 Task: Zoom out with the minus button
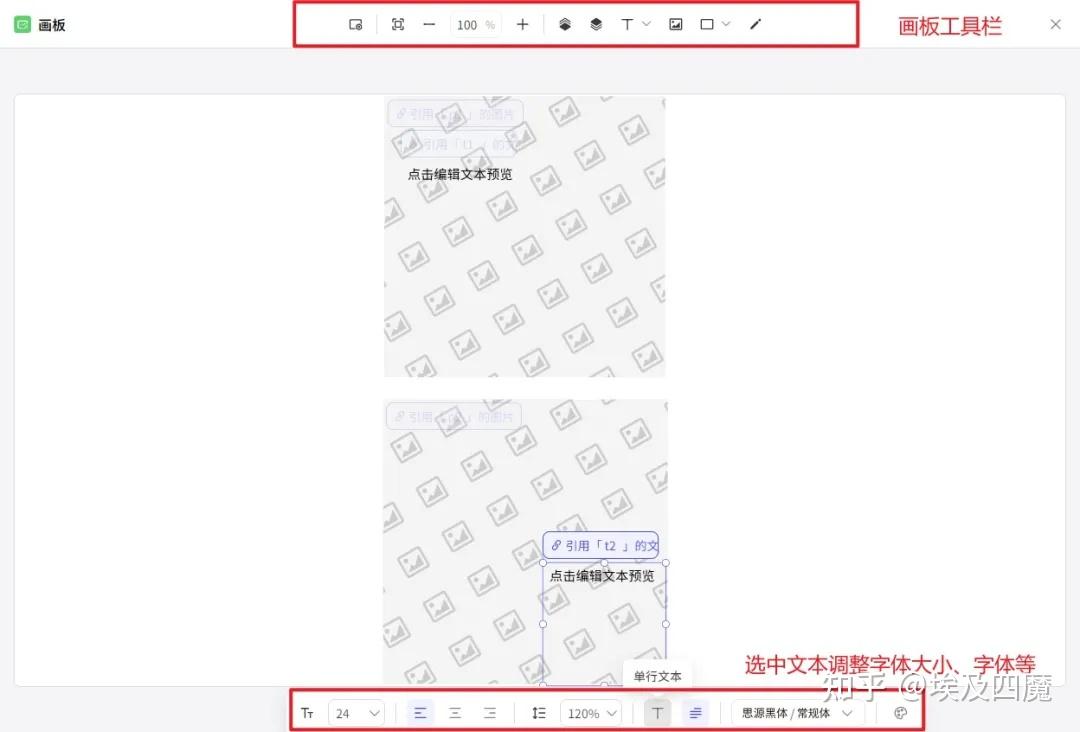(429, 25)
